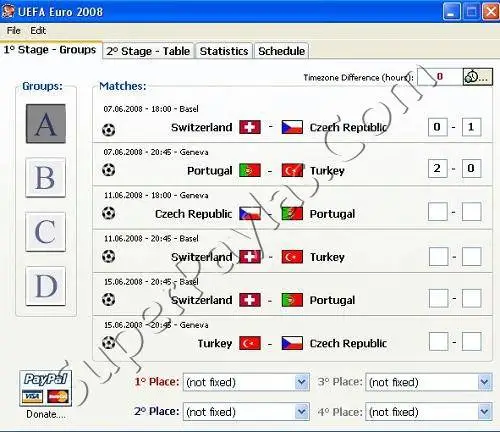
Task: Click the text '07.06.2008 - 18:00 - Basel'
Action: pos(151,109)
